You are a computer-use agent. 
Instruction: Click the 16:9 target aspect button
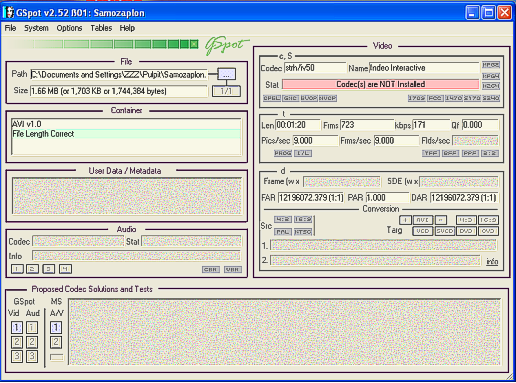click(488, 220)
